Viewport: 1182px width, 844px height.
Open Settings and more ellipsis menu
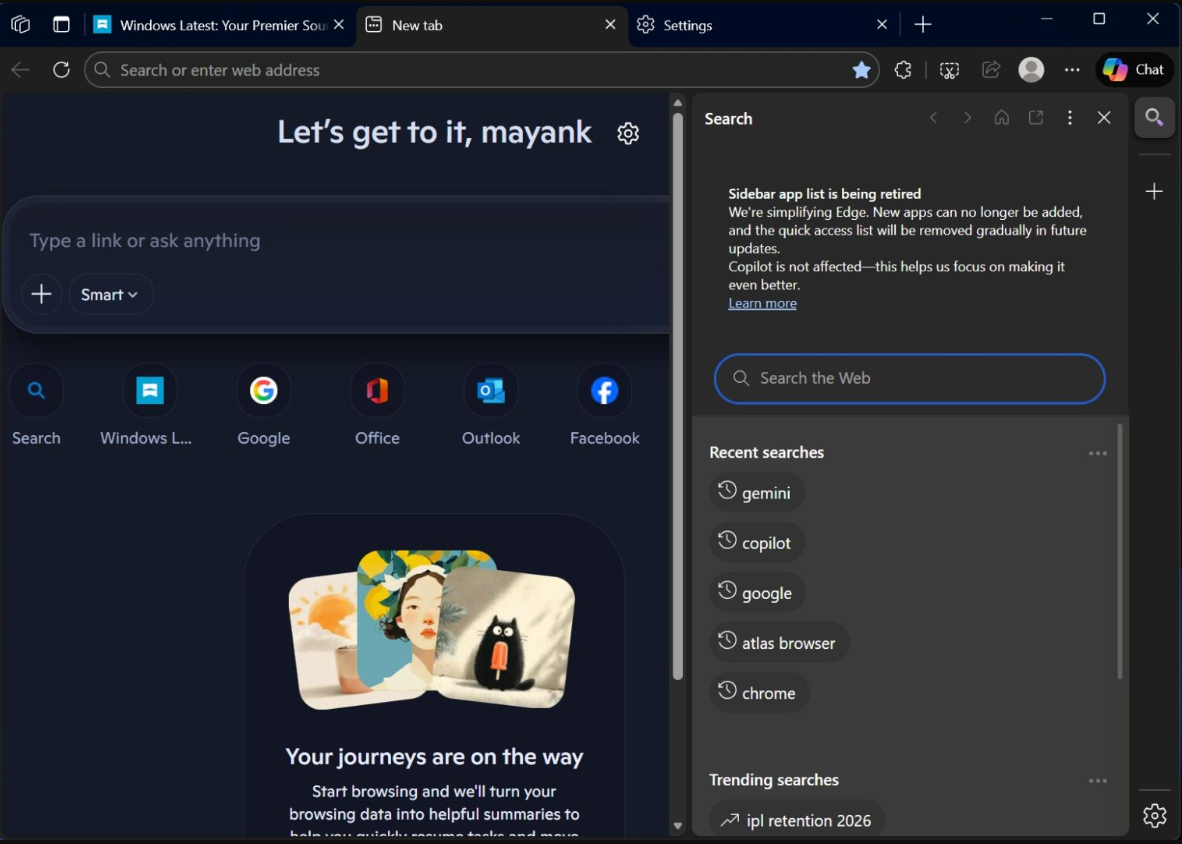1072,70
